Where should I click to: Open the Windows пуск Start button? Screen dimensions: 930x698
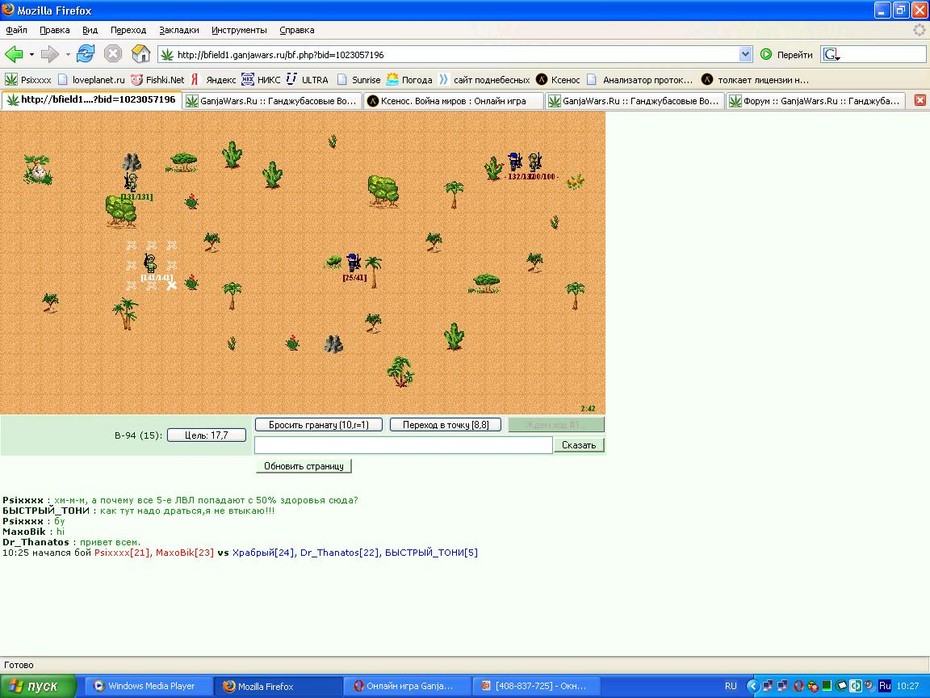38,686
